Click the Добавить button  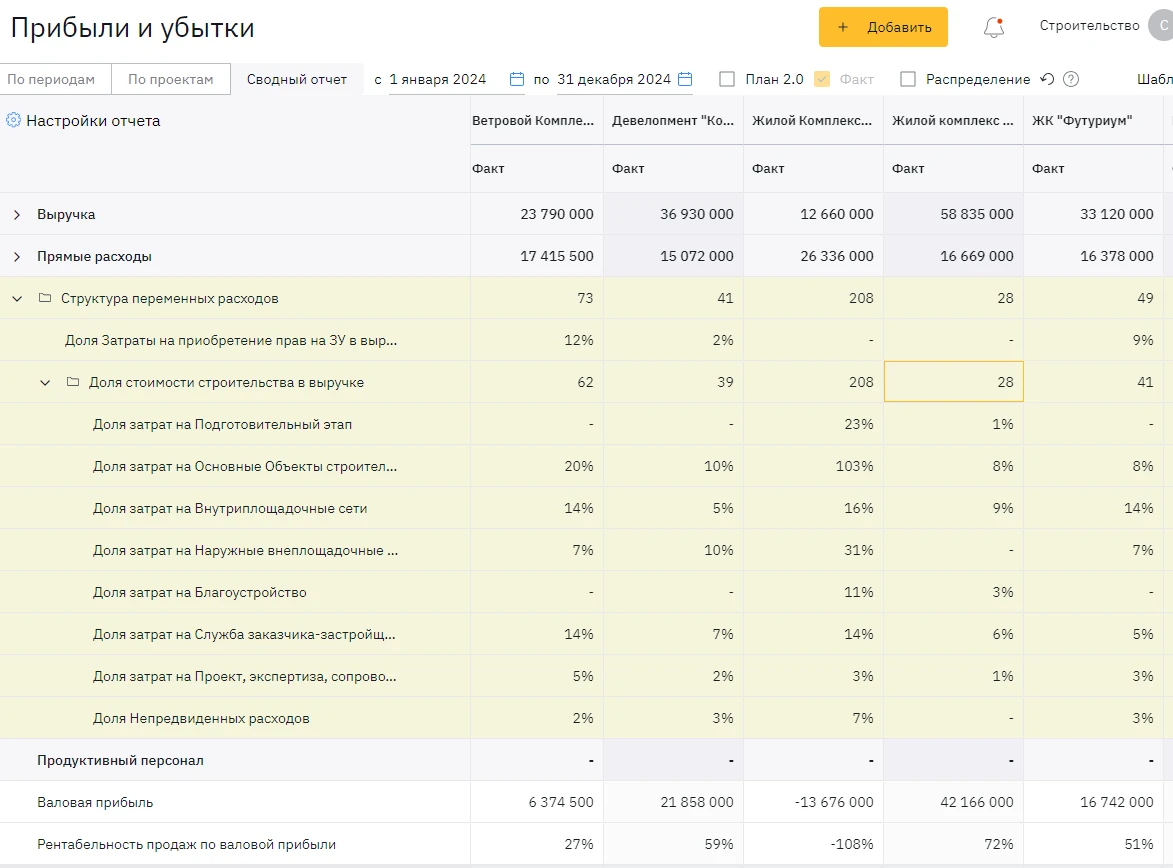(883, 27)
